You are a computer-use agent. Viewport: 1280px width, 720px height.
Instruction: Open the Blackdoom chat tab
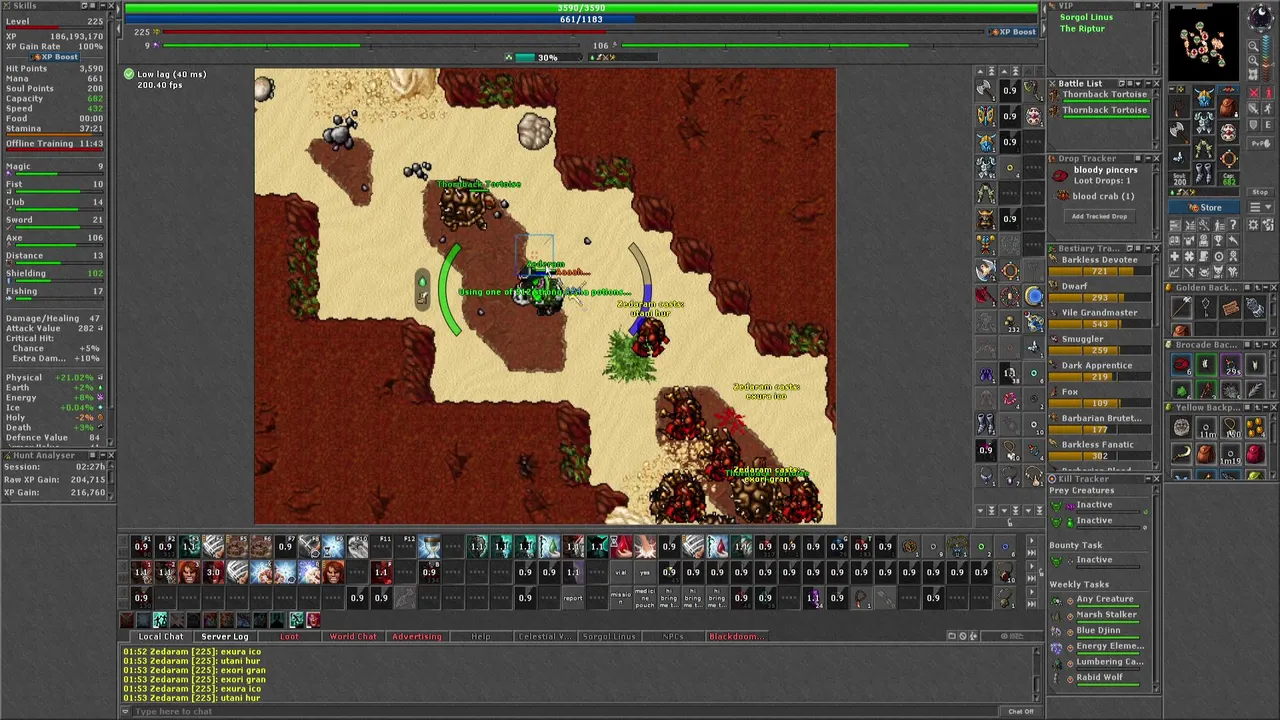(x=737, y=637)
